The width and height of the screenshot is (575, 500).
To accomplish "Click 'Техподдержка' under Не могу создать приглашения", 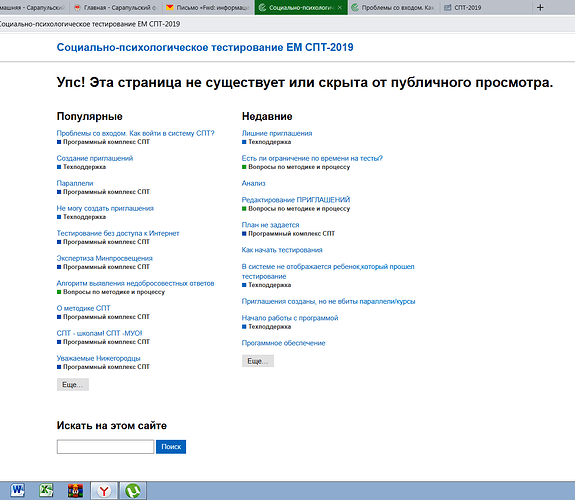I will pyautogui.click(x=84, y=217).
